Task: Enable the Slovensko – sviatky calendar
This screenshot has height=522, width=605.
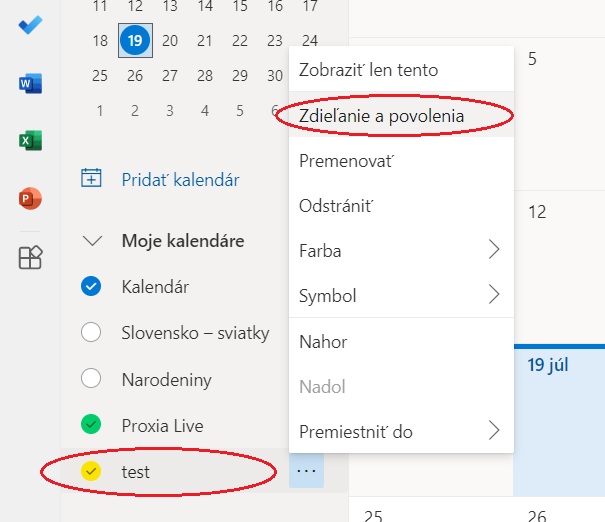Action: 91,333
